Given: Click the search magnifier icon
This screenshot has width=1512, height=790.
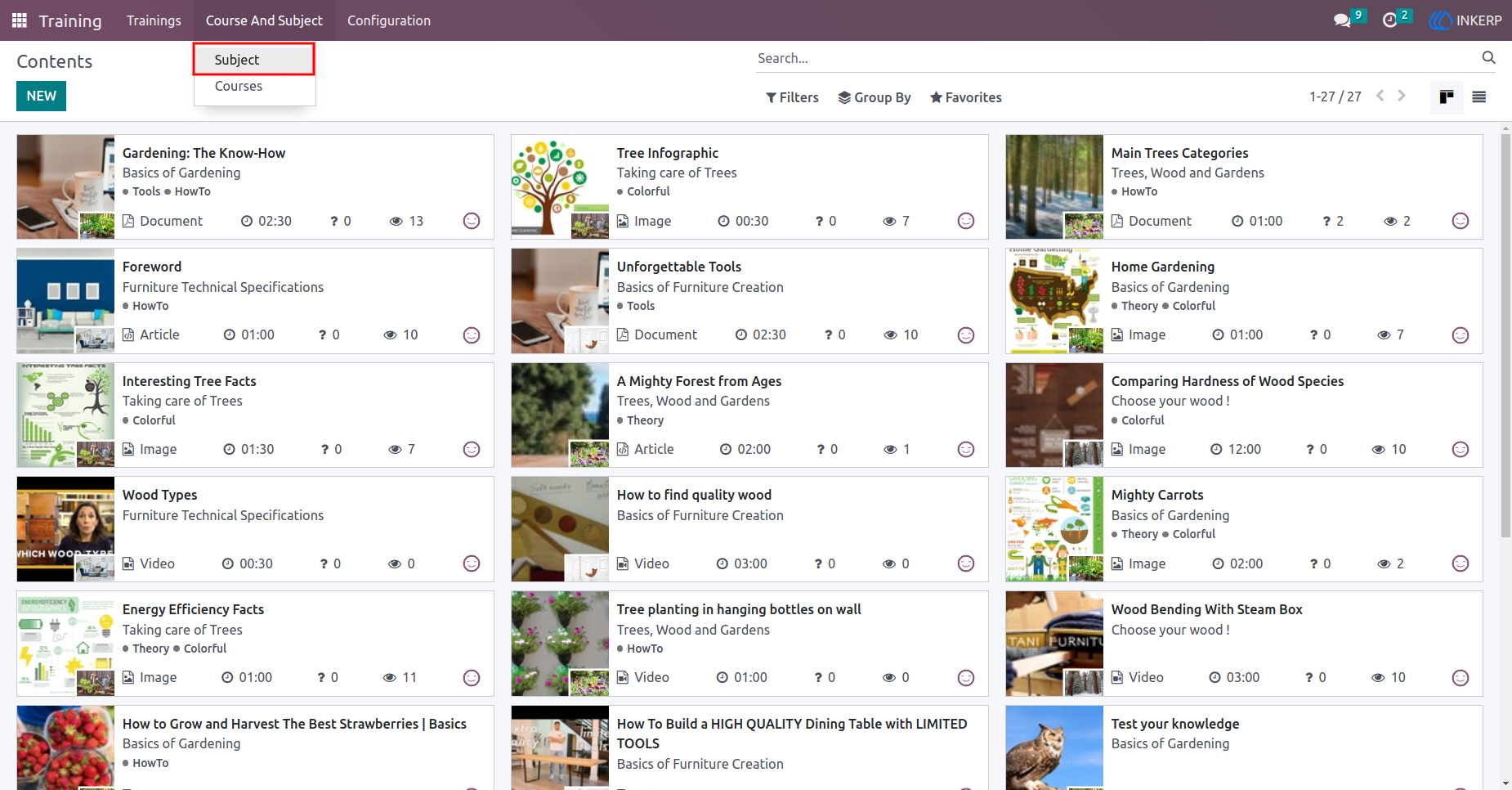Looking at the screenshot, I should click(1488, 57).
